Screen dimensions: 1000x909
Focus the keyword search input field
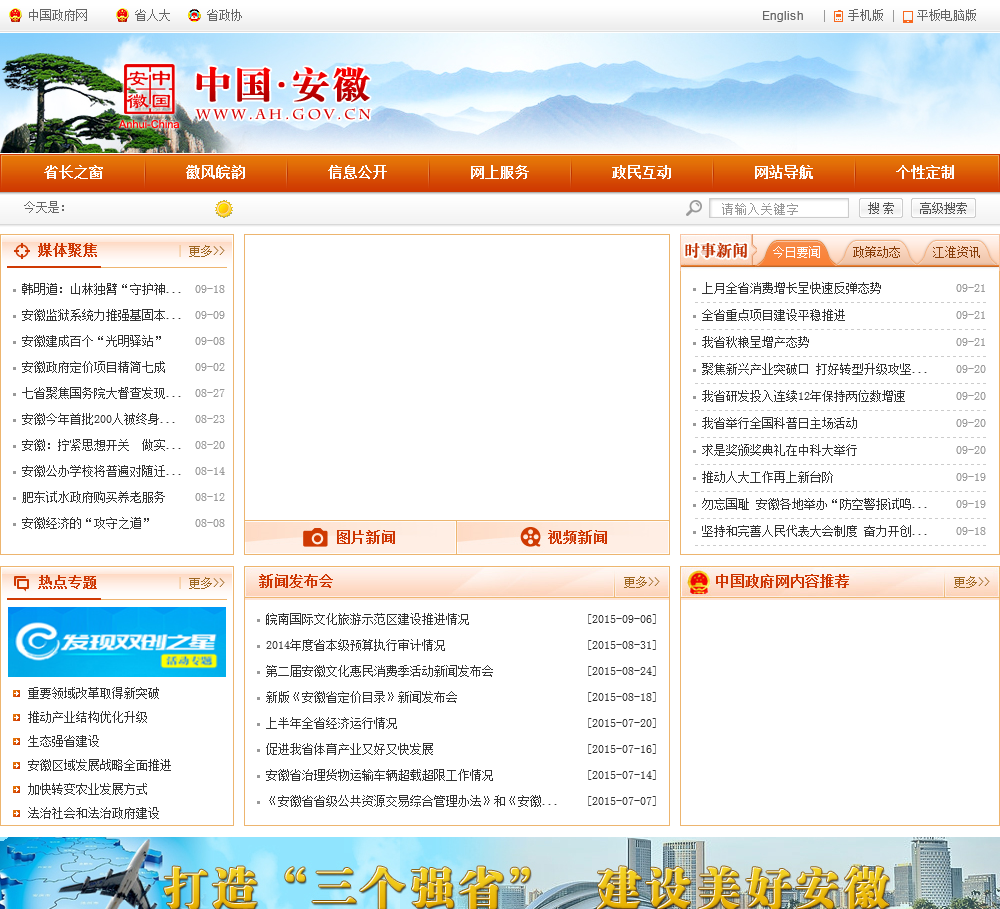(778, 208)
